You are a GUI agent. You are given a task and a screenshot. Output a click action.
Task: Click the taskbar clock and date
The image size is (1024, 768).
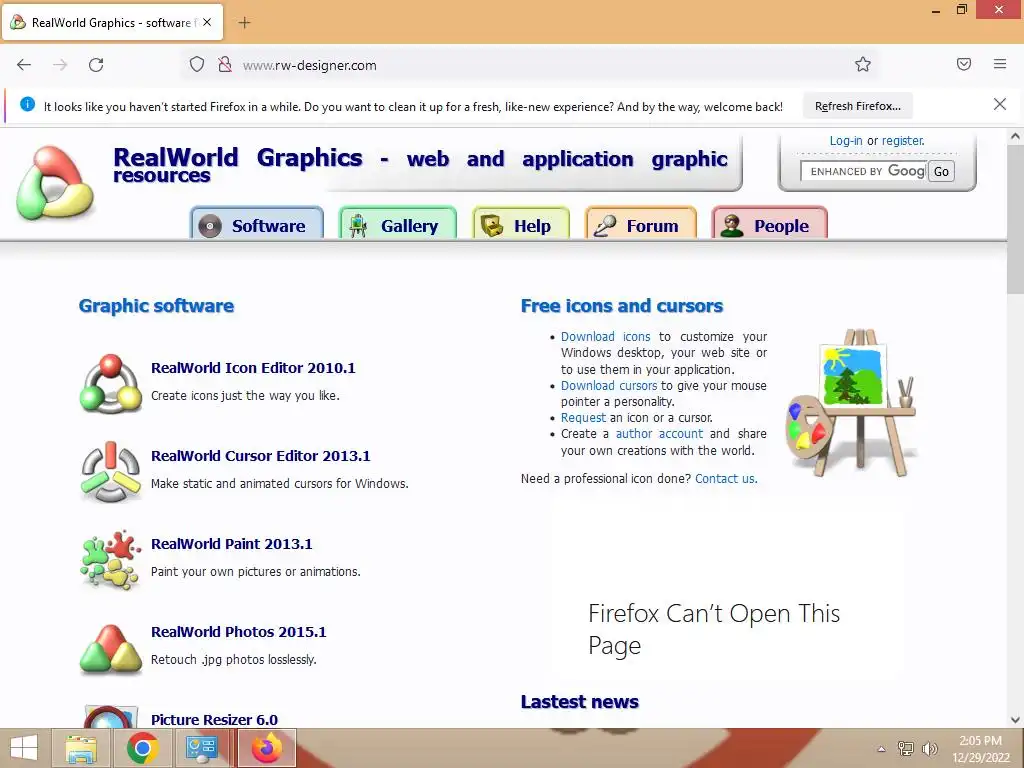tap(980, 749)
